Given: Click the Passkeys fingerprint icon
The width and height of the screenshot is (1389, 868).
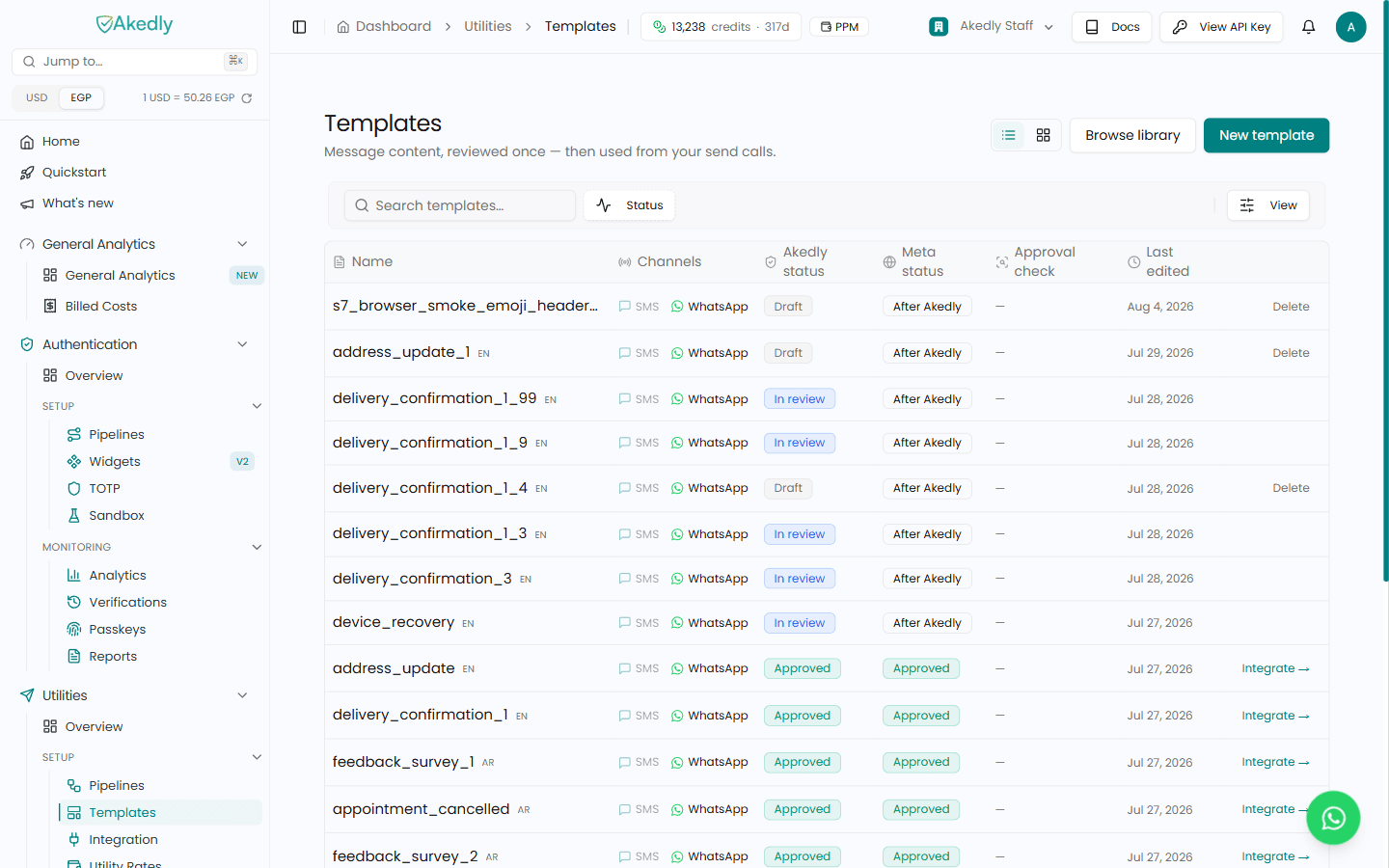Looking at the screenshot, I should [x=74, y=630].
